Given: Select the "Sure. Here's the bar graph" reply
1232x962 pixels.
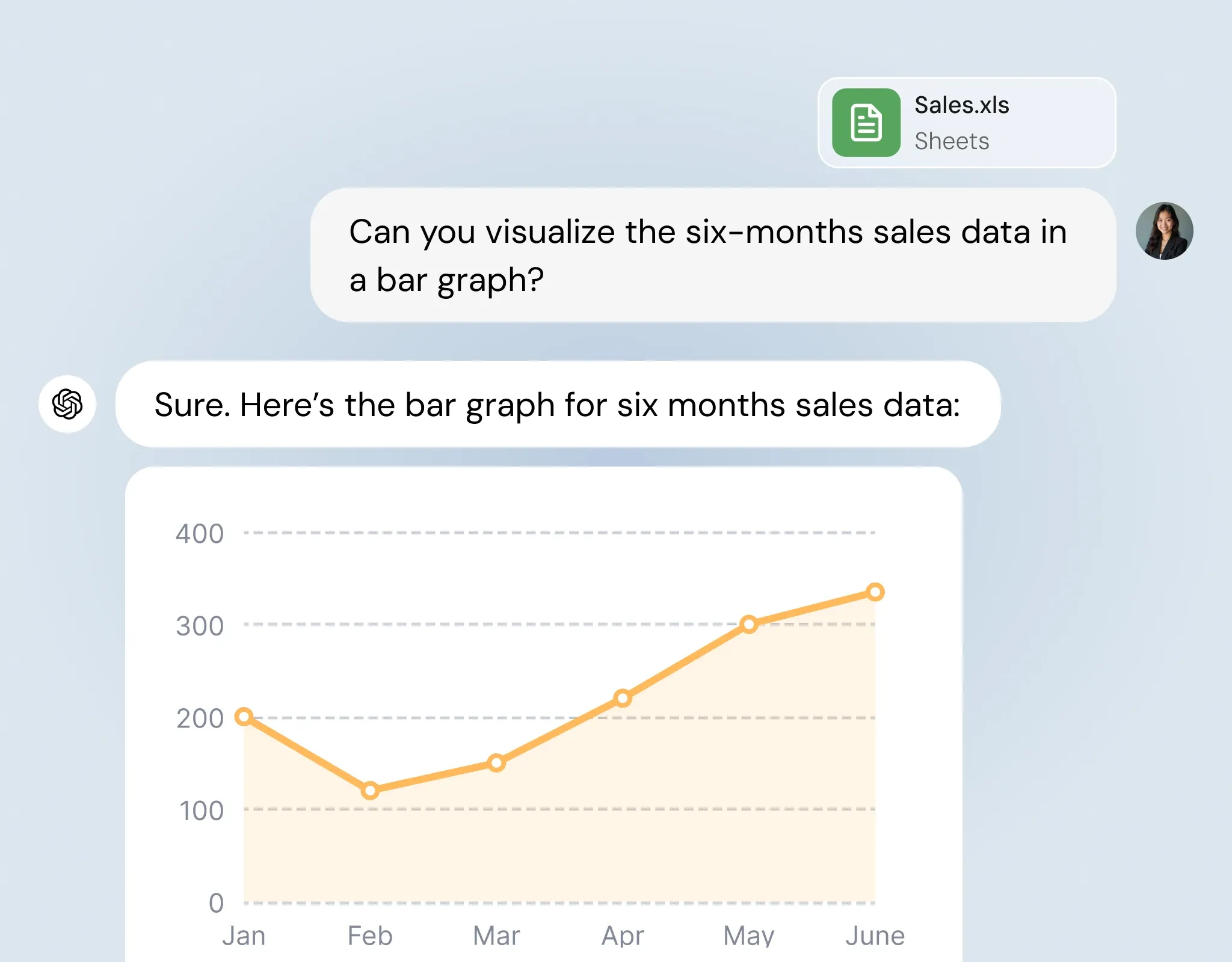Looking at the screenshot, I should click(x=557, y=404).
